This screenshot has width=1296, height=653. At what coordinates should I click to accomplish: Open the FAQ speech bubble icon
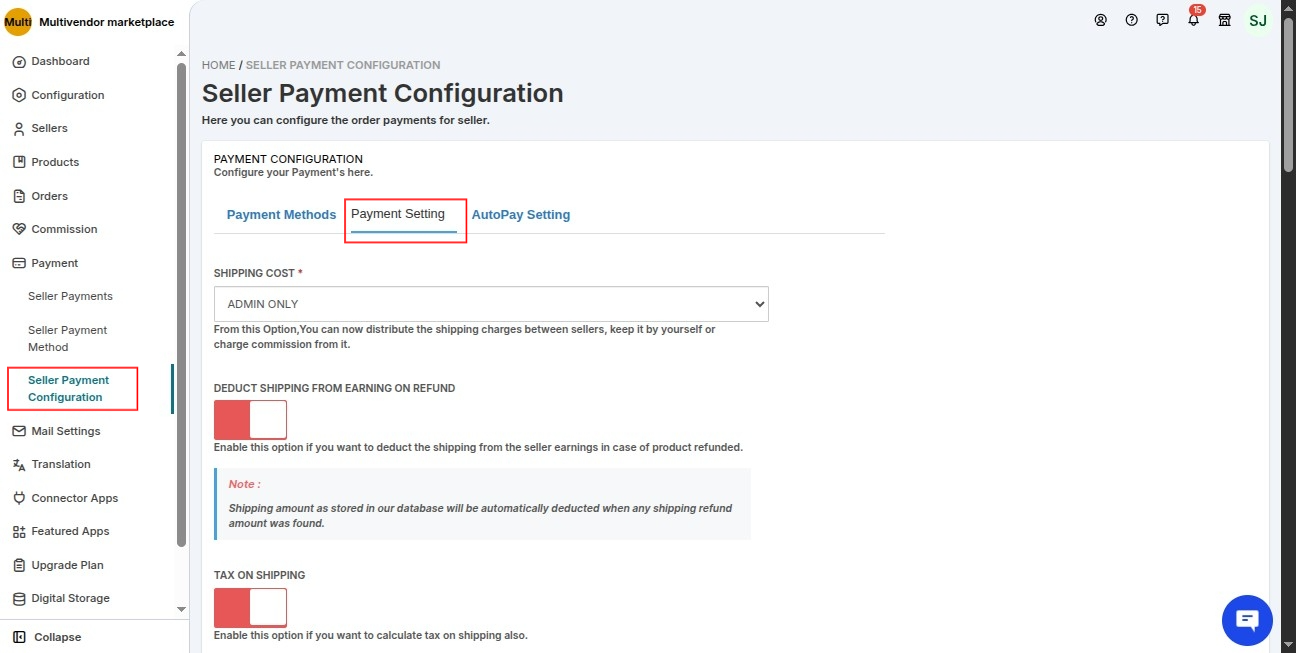click(x=1162, y=20)
